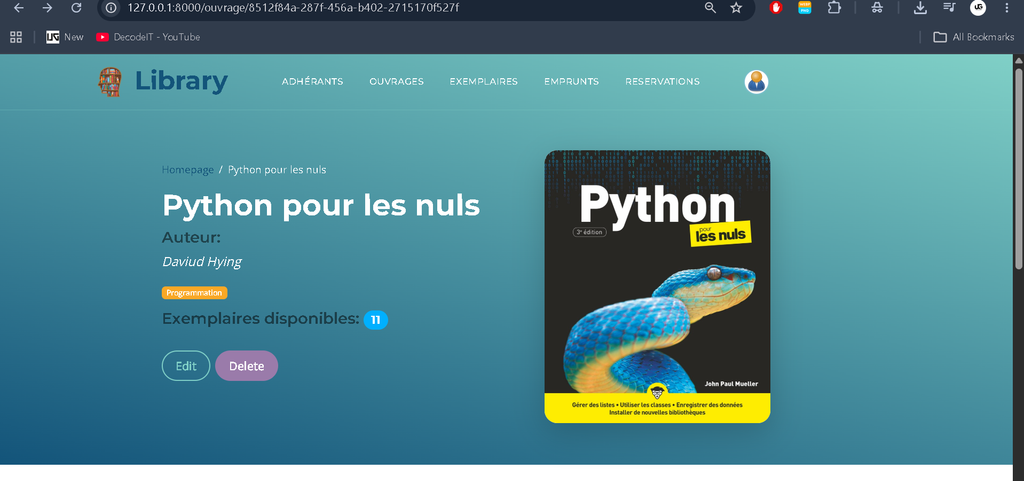This screenshot has height=481, width=1024.
Task: Click the Edit button
Action: tap(186, 365)
